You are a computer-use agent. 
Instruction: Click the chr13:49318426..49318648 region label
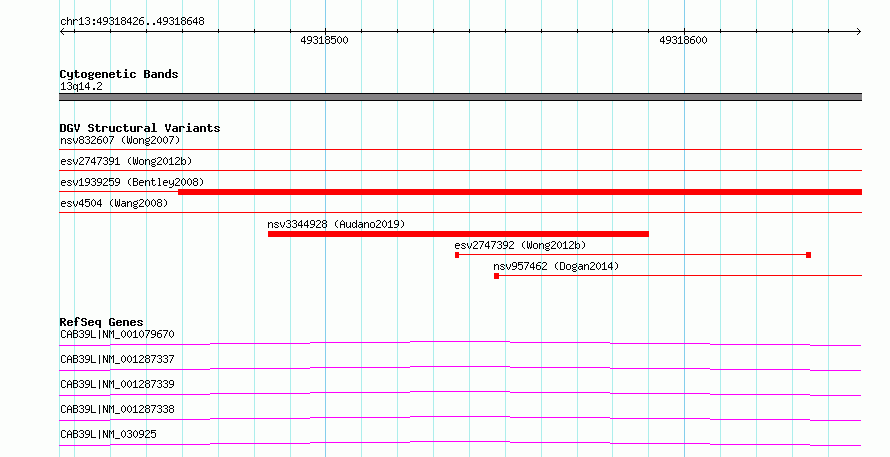click(x=132, y=22)
